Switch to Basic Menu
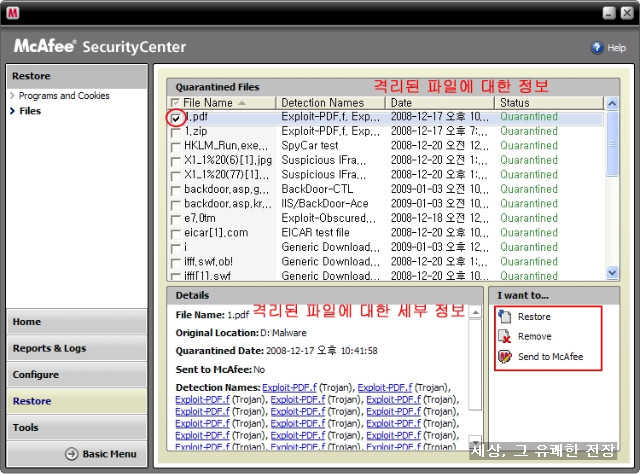640x474 pixels. point(109,454)
